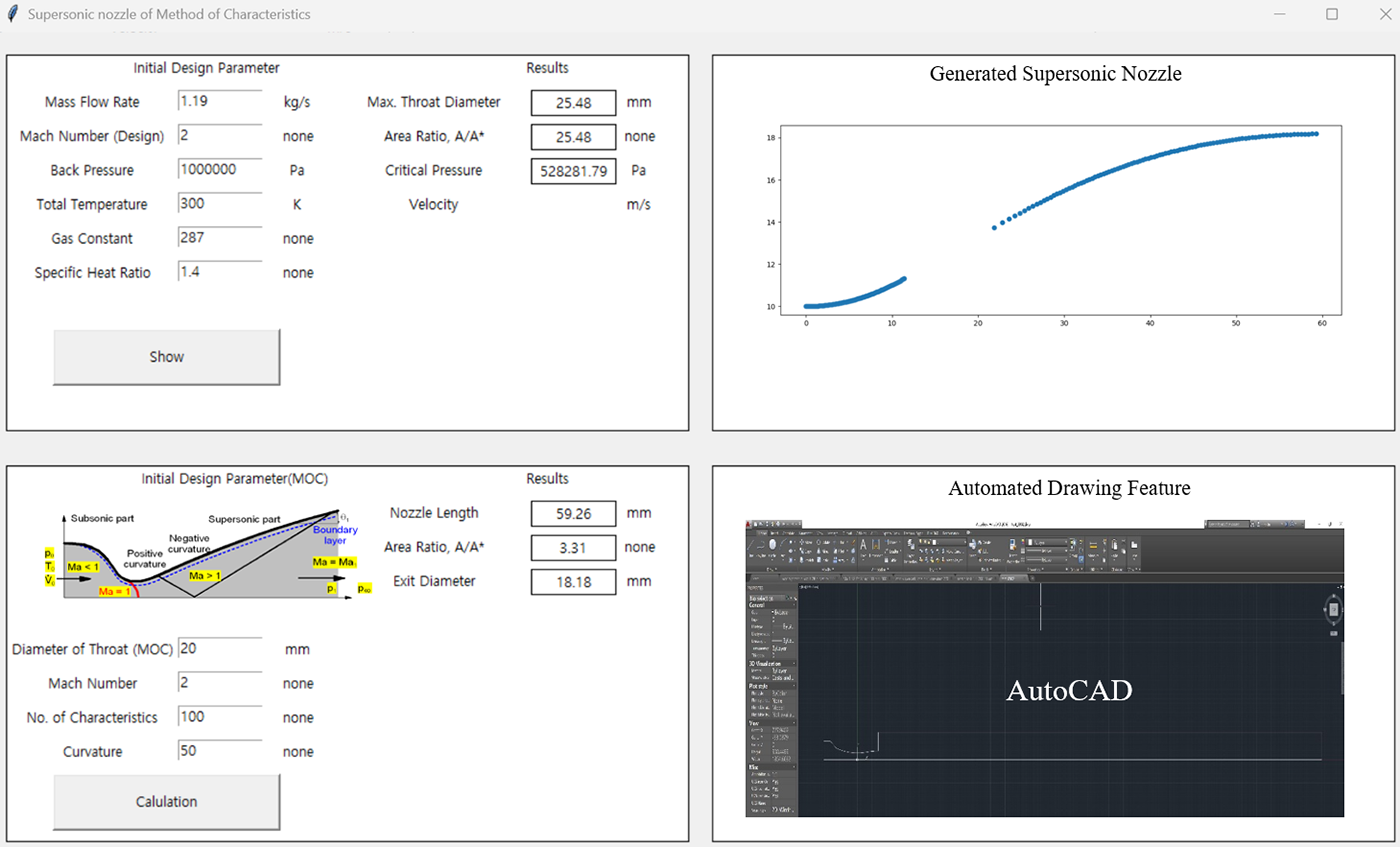The image size is (1400, 847).
Task: Maximize the Supersonic nozzle window
Action: click(x=1331, y=14)
